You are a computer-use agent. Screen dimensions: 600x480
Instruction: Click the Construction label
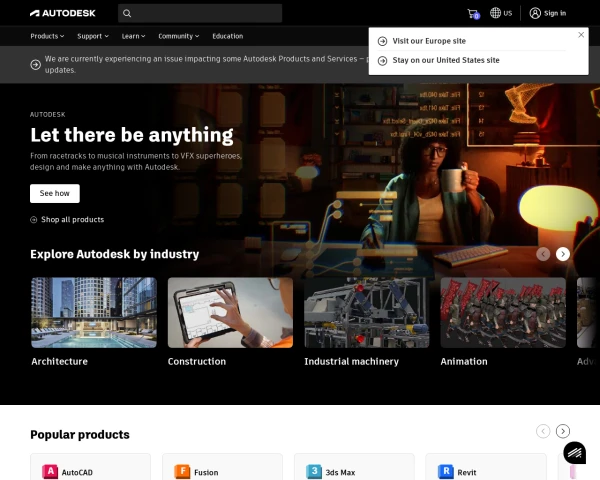pyautogui.click(x=197, y=362)
